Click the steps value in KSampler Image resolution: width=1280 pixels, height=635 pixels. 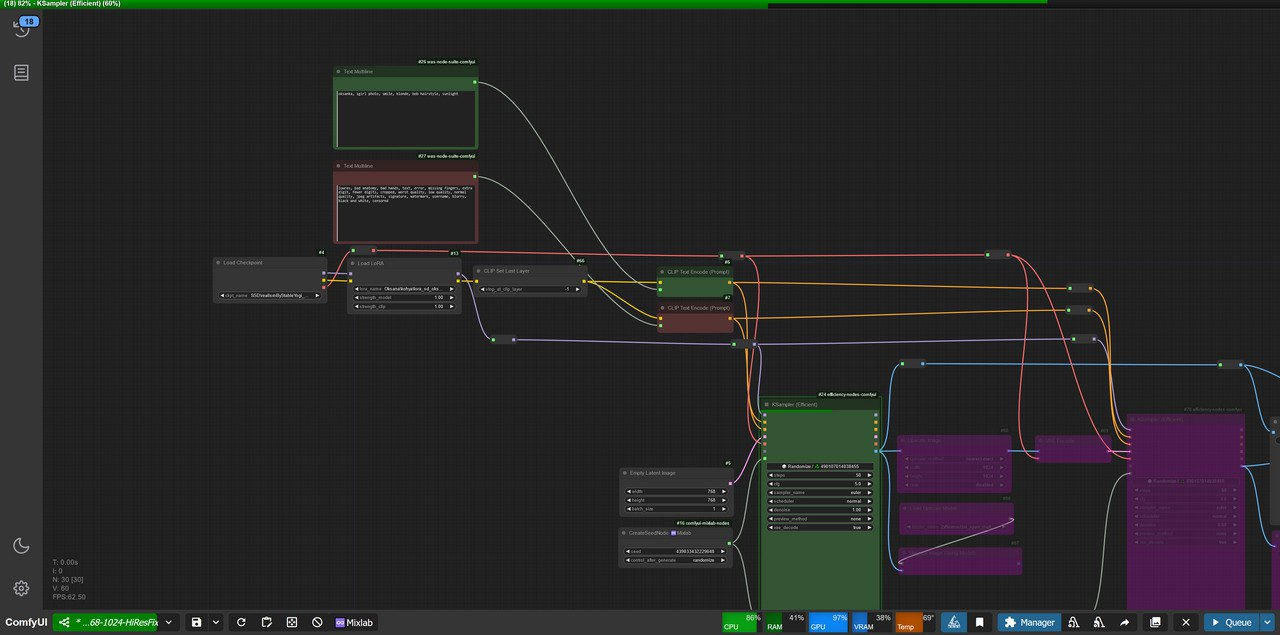coord(820,475)
